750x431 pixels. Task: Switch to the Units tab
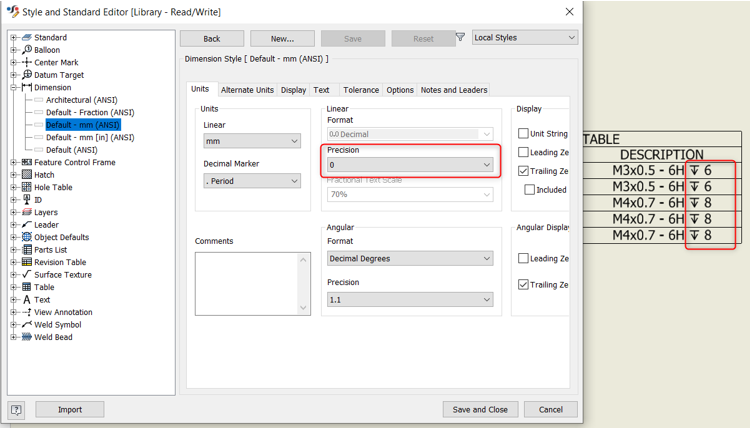tap(200, 89)
